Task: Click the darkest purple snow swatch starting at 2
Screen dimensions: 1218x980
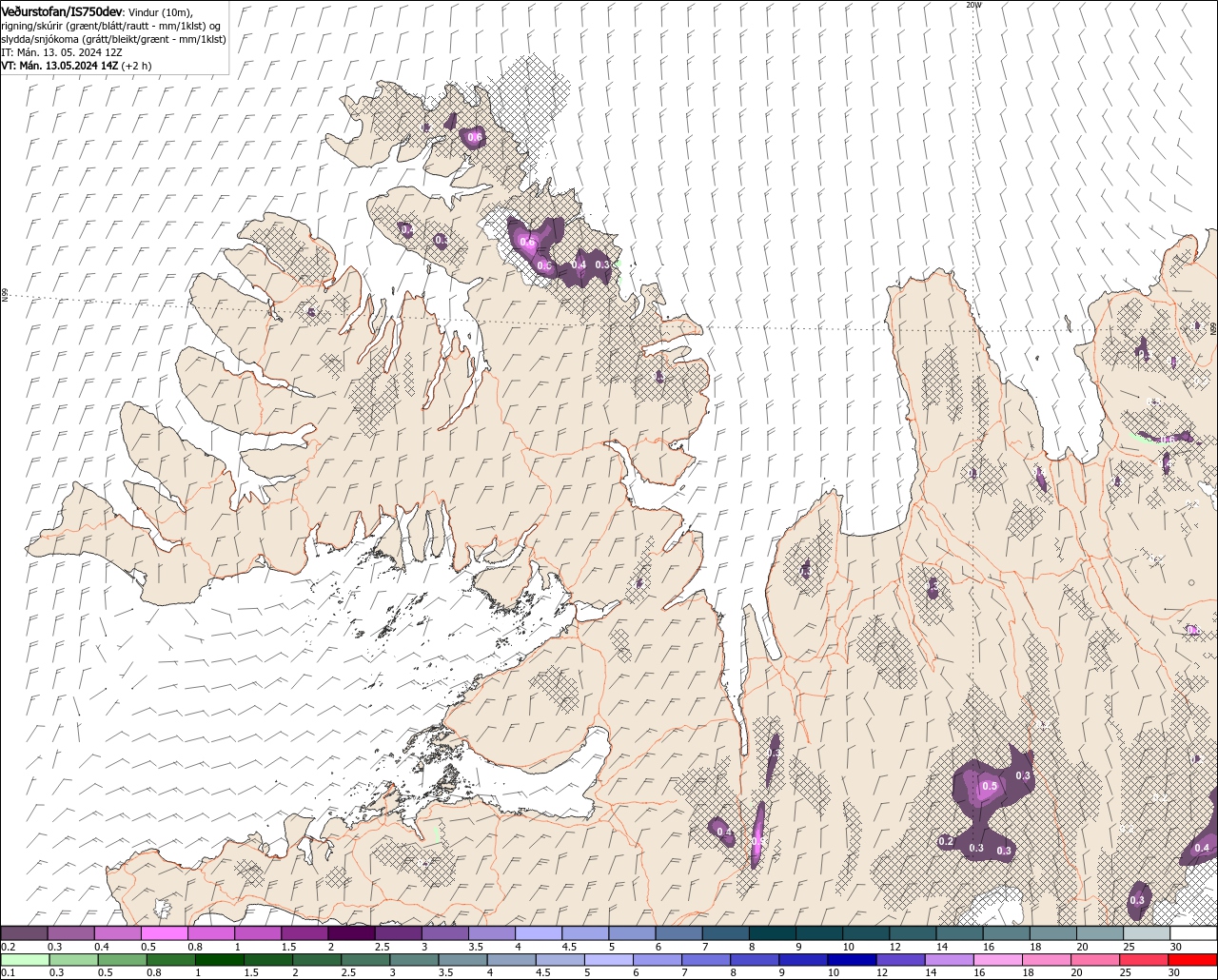Action: coord(352,933)
